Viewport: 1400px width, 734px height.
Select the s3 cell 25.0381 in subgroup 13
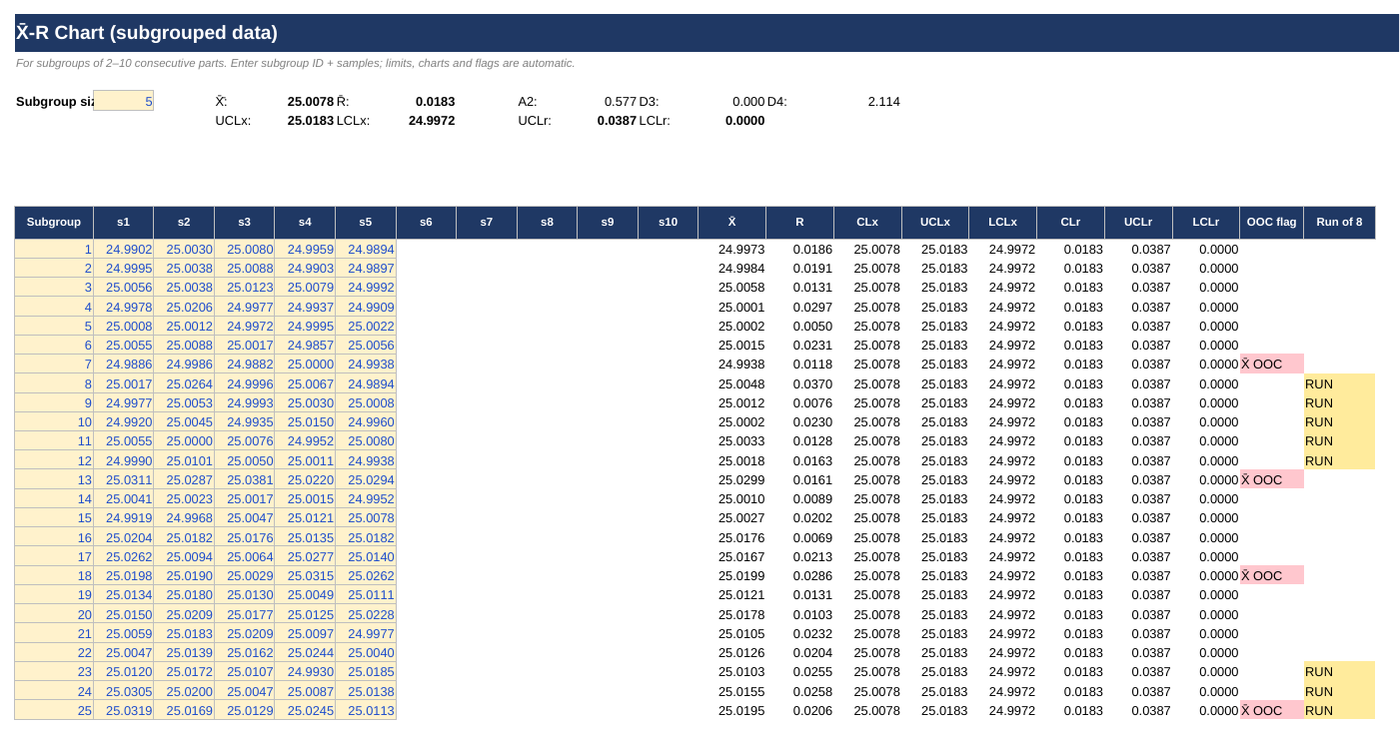pos(244,480)
